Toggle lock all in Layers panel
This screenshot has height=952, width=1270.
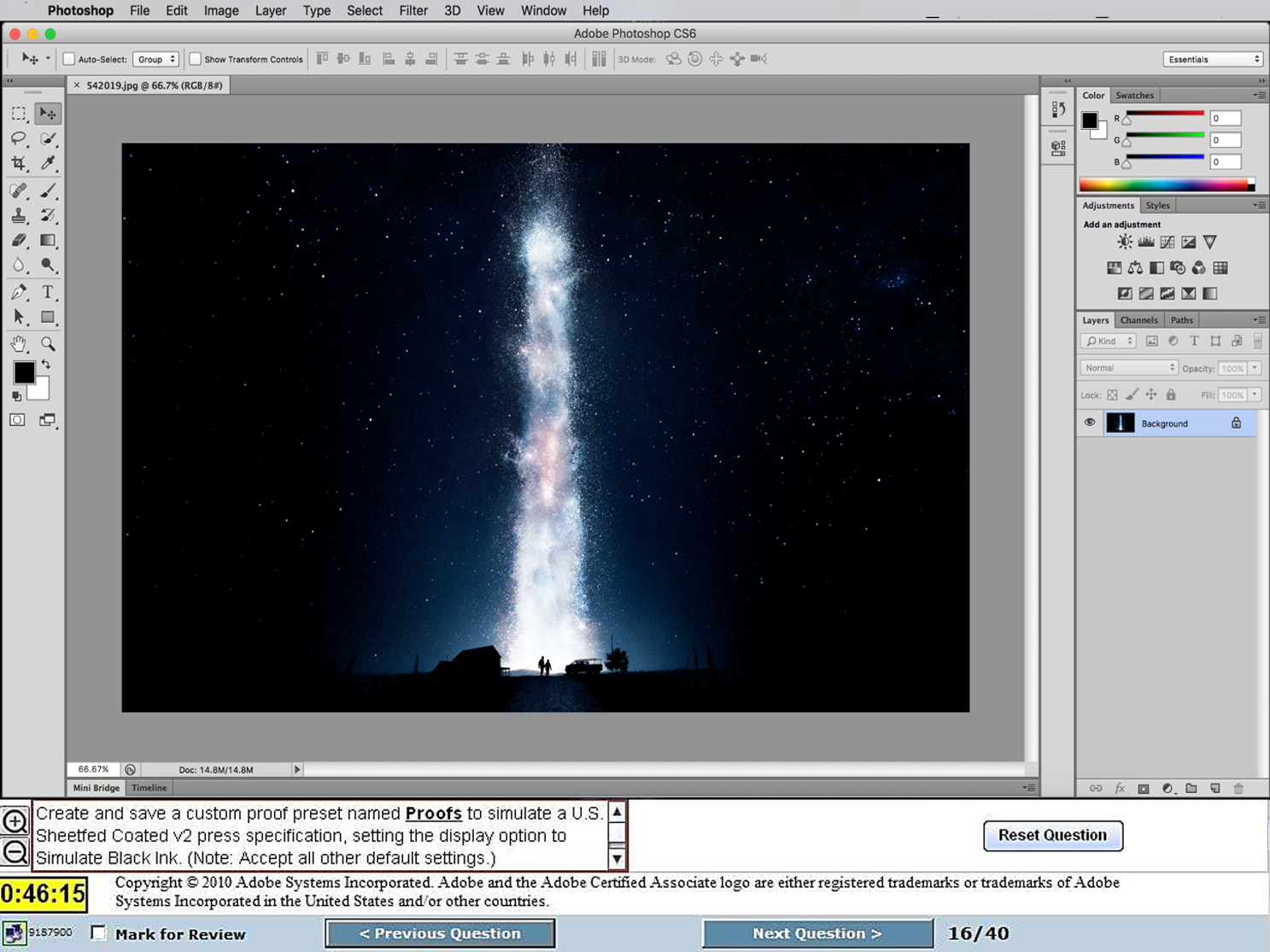coord(1171,395)
